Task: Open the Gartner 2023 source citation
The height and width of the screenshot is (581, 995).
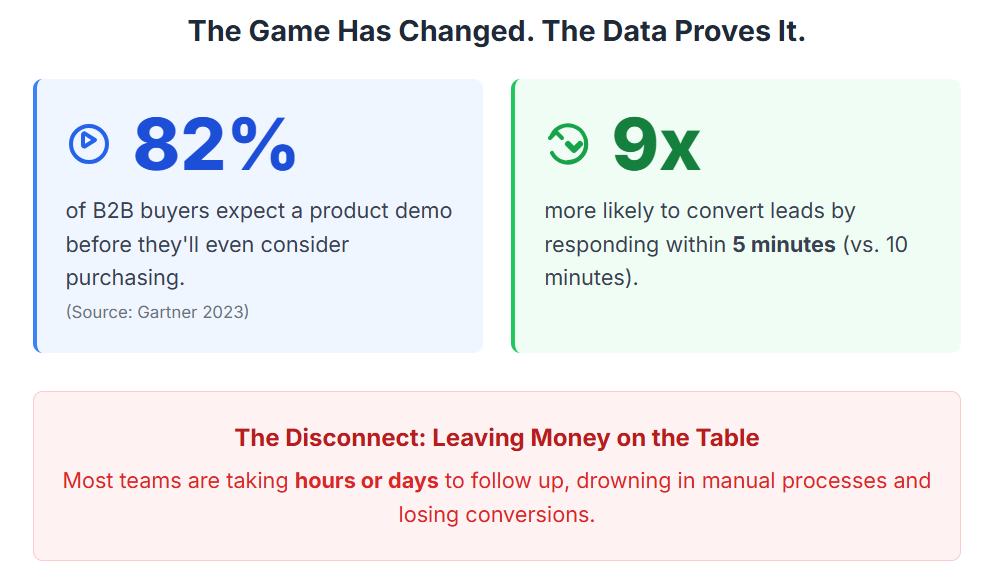Action: coord(157,312)
